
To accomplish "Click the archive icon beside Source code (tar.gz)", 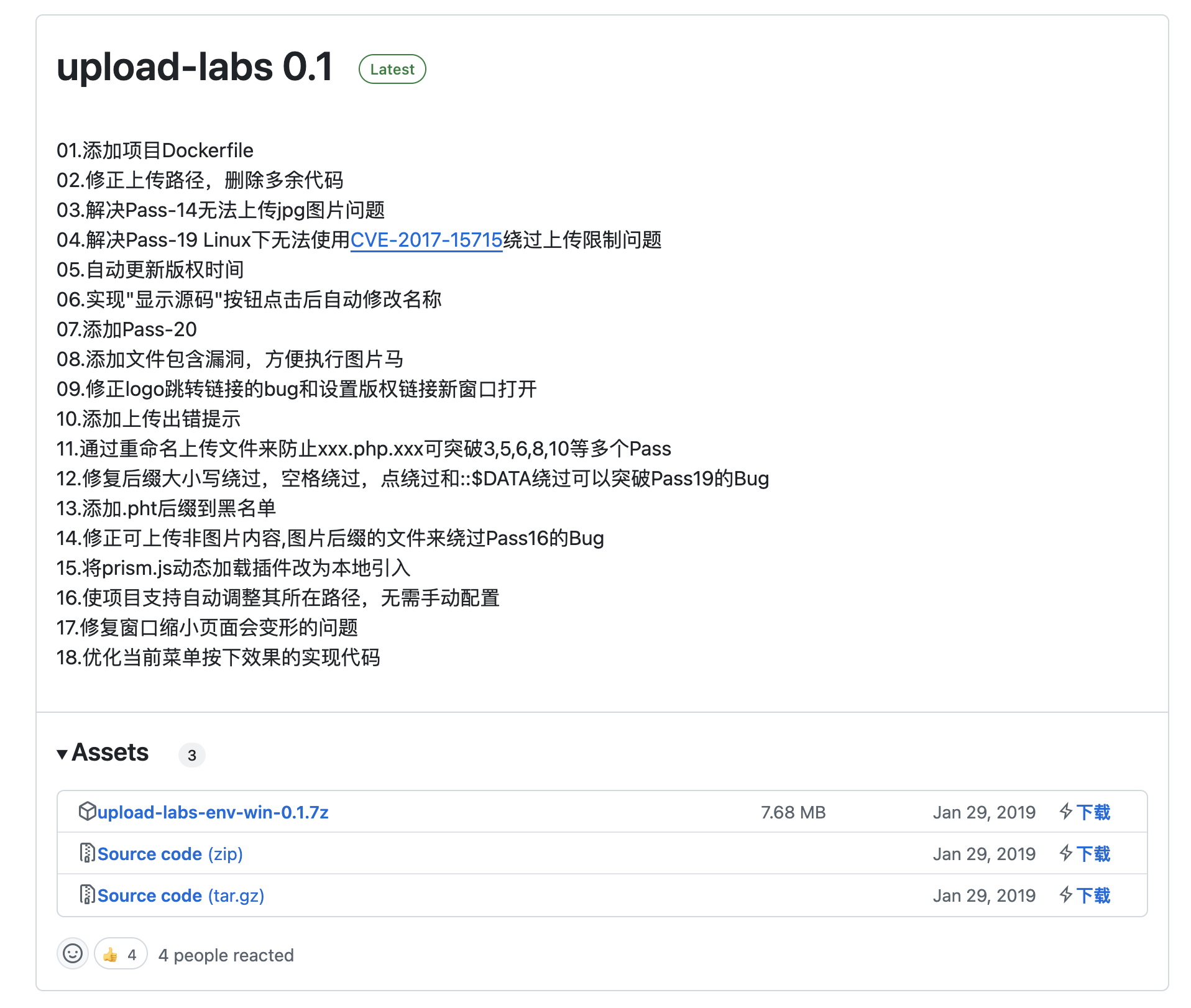I will pyautogui.click(x=87, y=895).
